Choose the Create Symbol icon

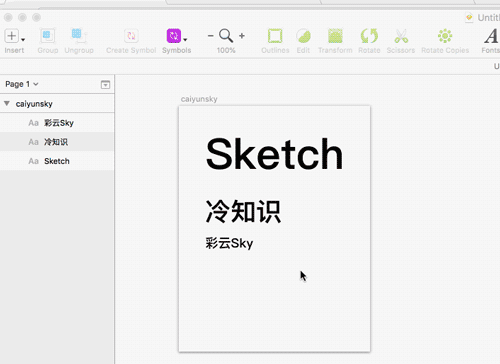click(x=131, y=36)
